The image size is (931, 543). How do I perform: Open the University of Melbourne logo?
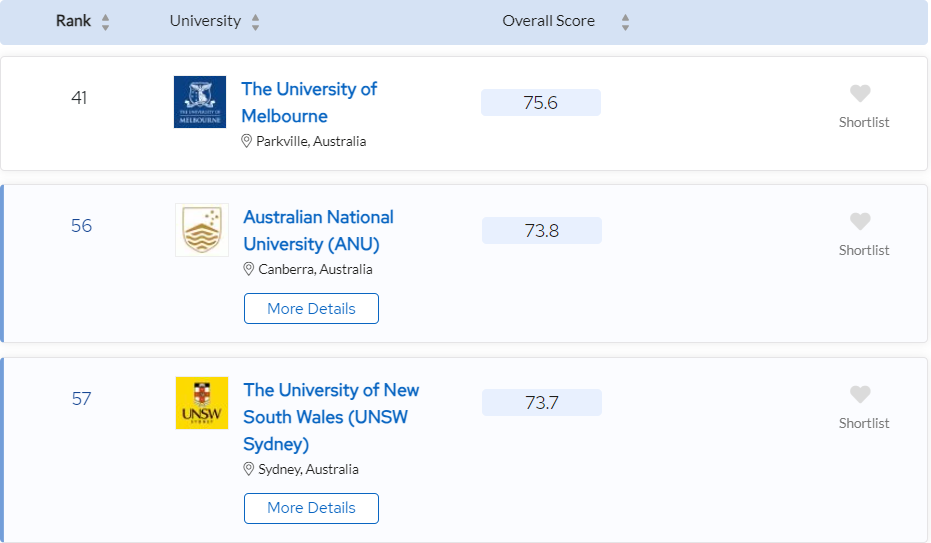[200, 101]
